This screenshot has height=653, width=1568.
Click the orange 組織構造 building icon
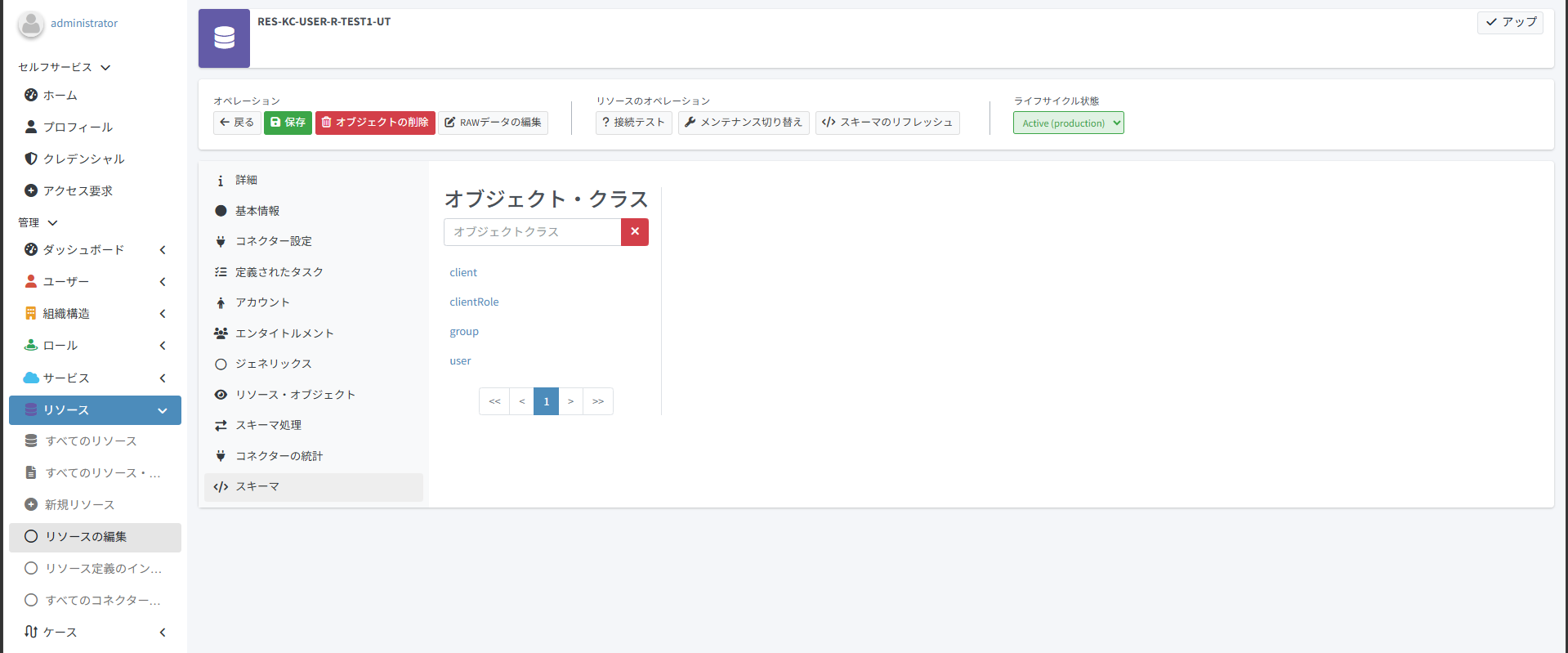(x=31, y=313)
